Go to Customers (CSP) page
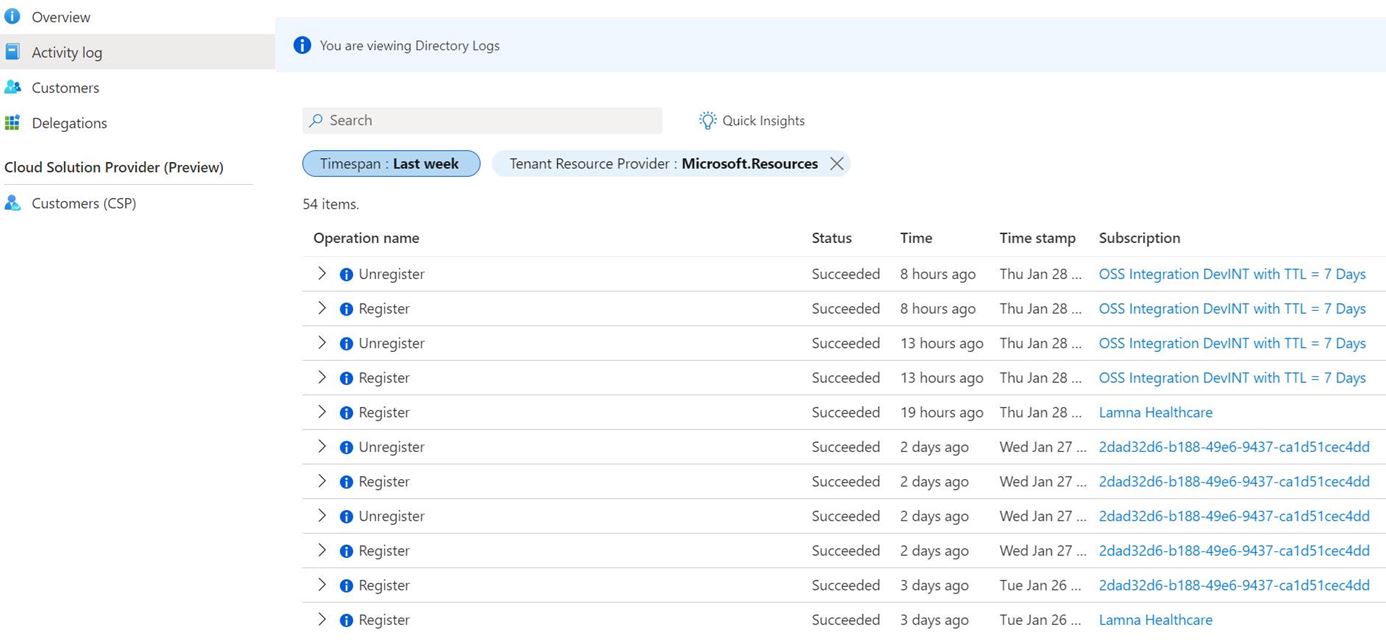Image resolution: width=1386 pixels, height=644 pixels. click(84, 203)
